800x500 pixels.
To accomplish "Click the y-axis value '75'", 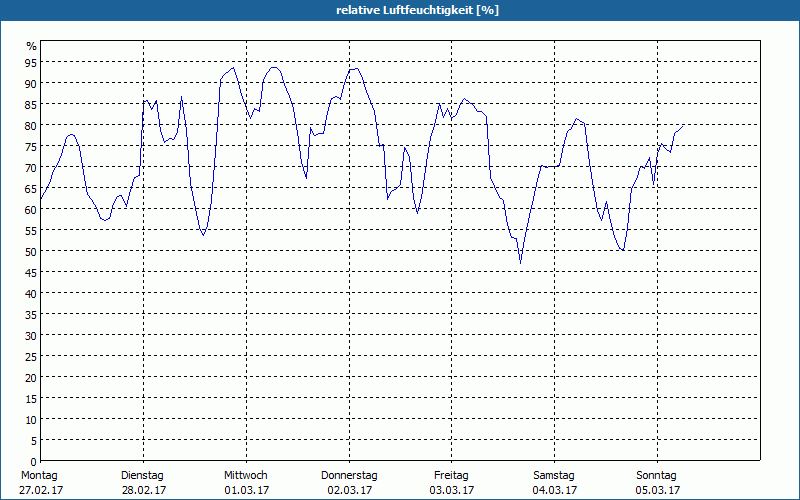I will pyautogui.click(x=32, y=146).
